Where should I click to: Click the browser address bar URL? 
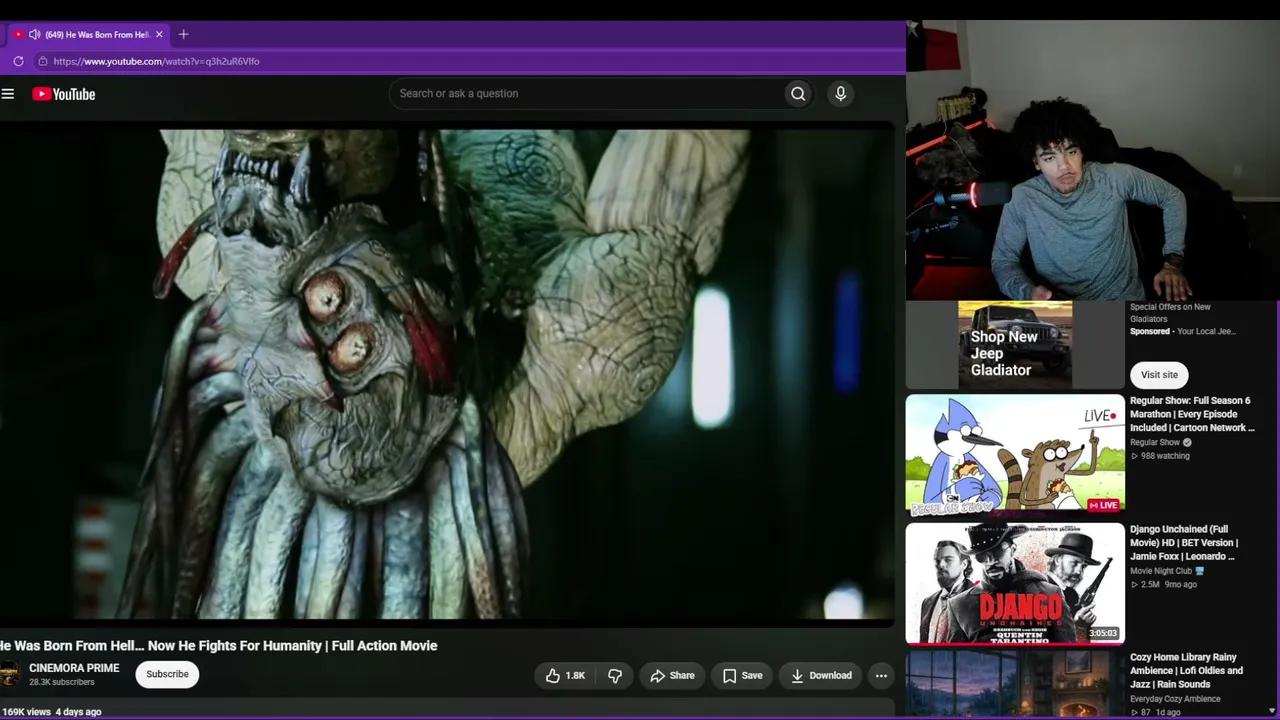coord(156,61)
